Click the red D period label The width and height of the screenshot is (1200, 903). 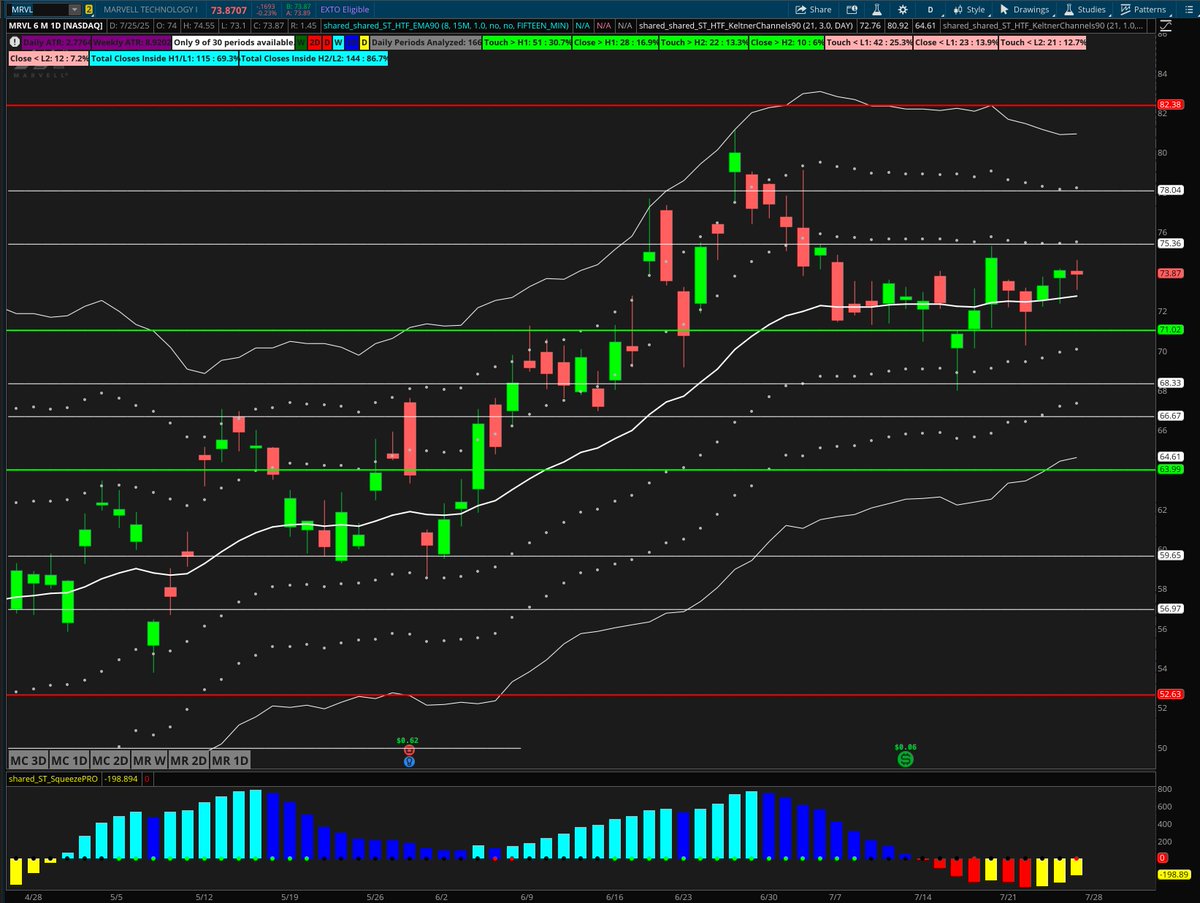click(326, 43)
